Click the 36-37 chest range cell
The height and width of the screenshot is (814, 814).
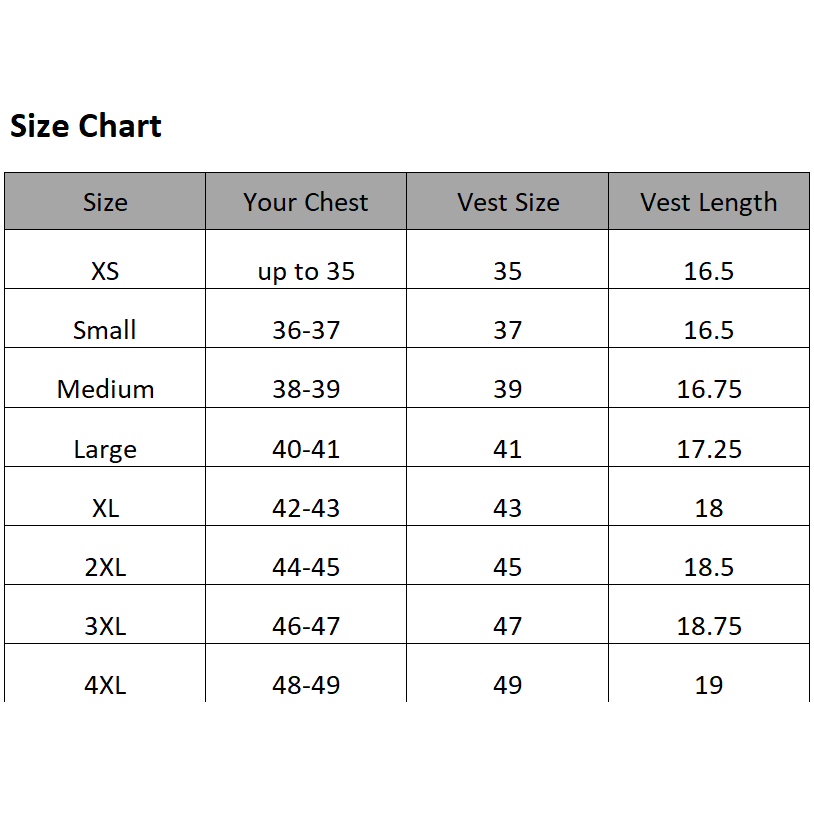click(306, 330)
